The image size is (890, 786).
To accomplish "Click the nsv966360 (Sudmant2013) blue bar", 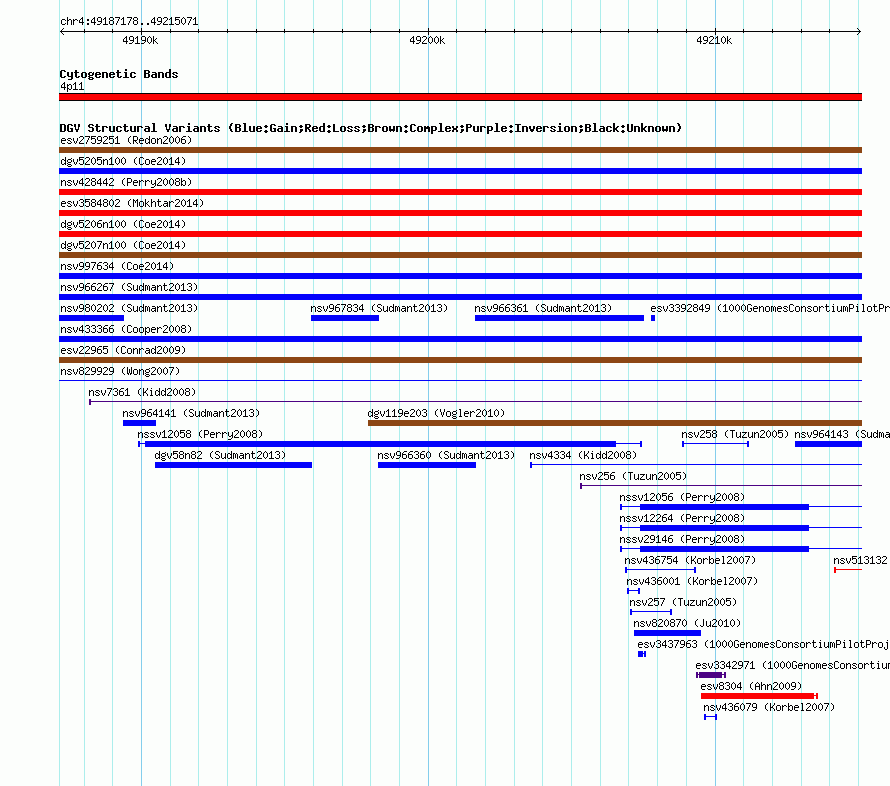I will pyautogui.click(x=427, y=465).
